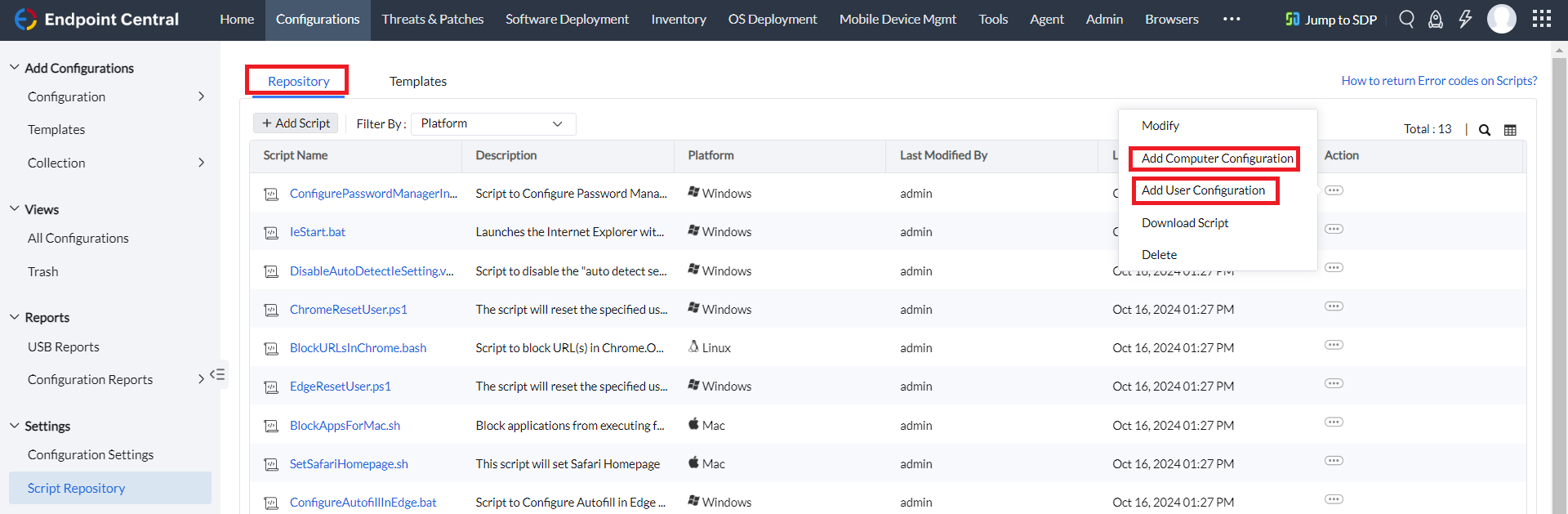Open the rocket quick launch icon
1568x514 pixels.
tap(1435, 19)
